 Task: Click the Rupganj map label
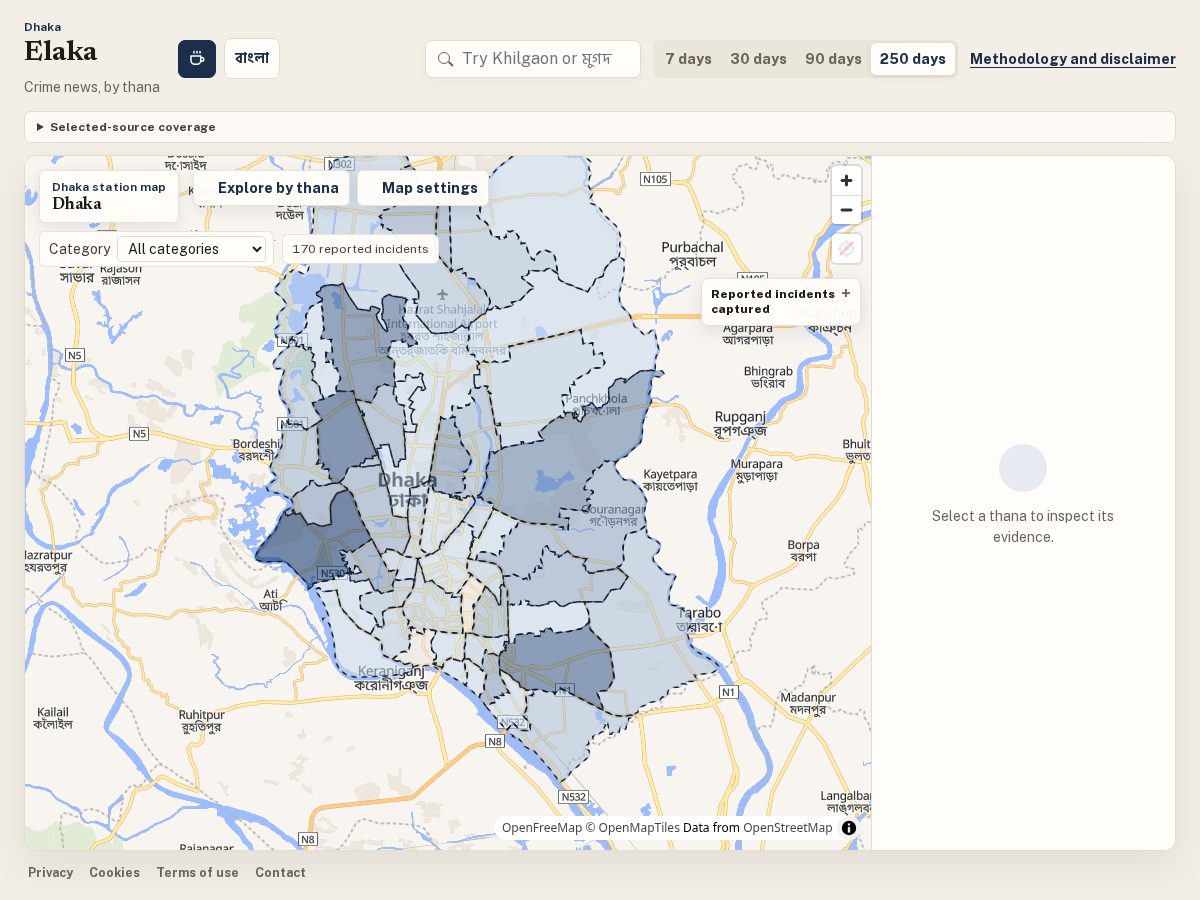[x=740, y=424]
